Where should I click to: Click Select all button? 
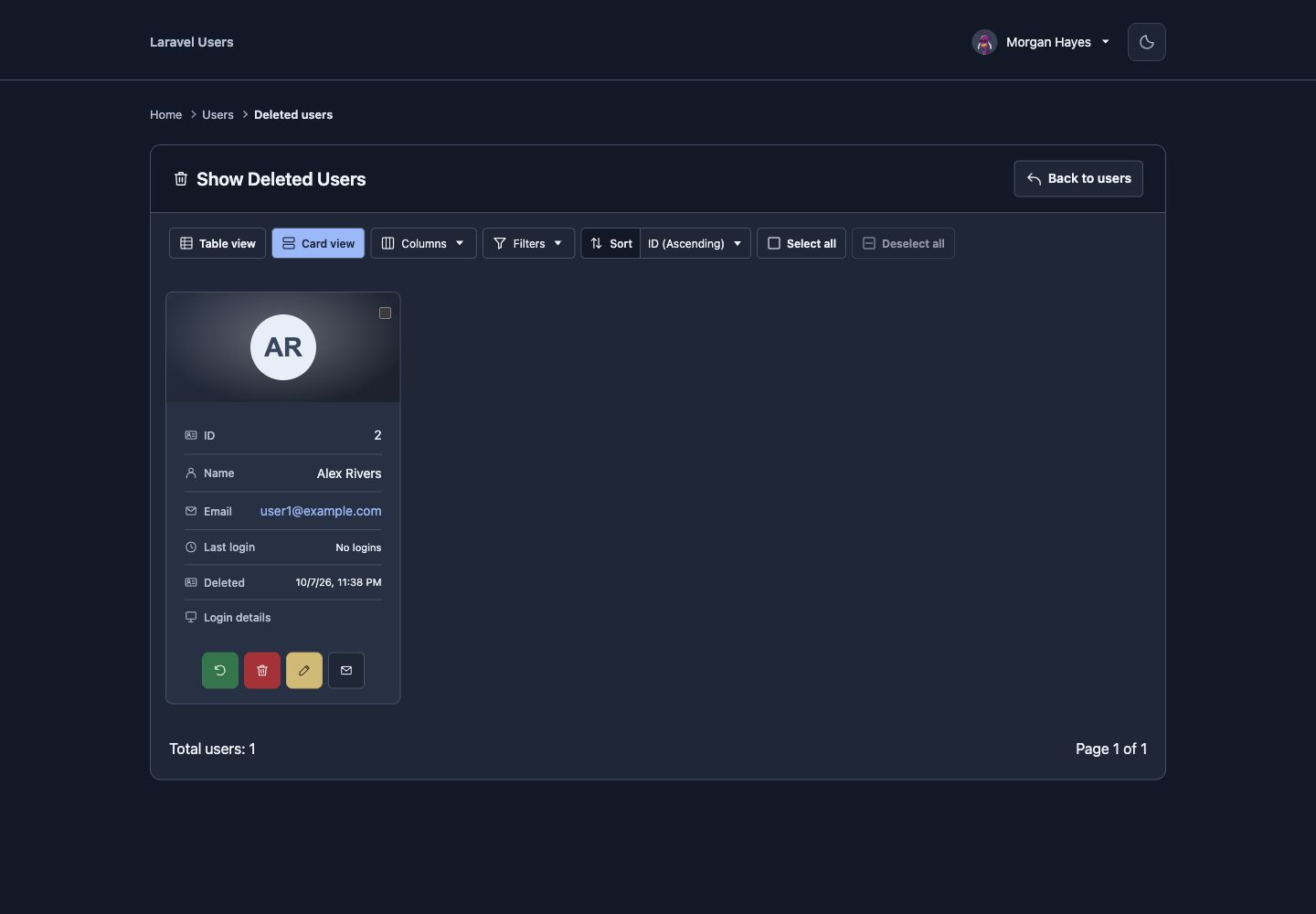[801, 243]
